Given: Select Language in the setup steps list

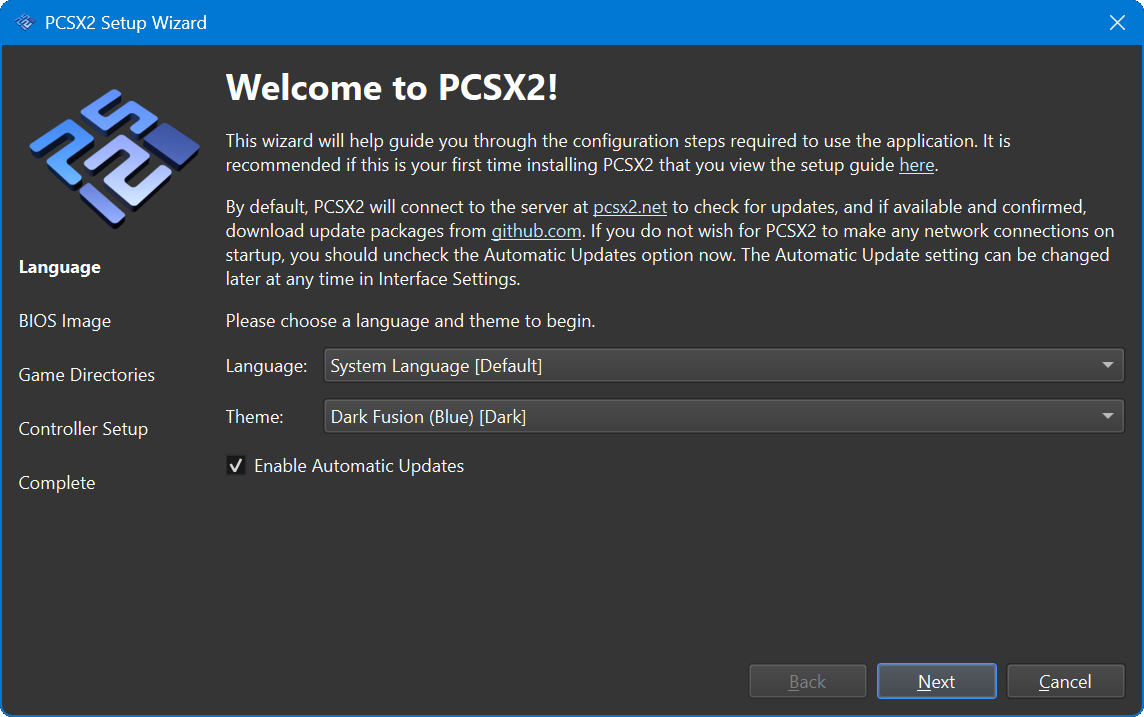Looking at the screenshot, I should click(60, 267).
